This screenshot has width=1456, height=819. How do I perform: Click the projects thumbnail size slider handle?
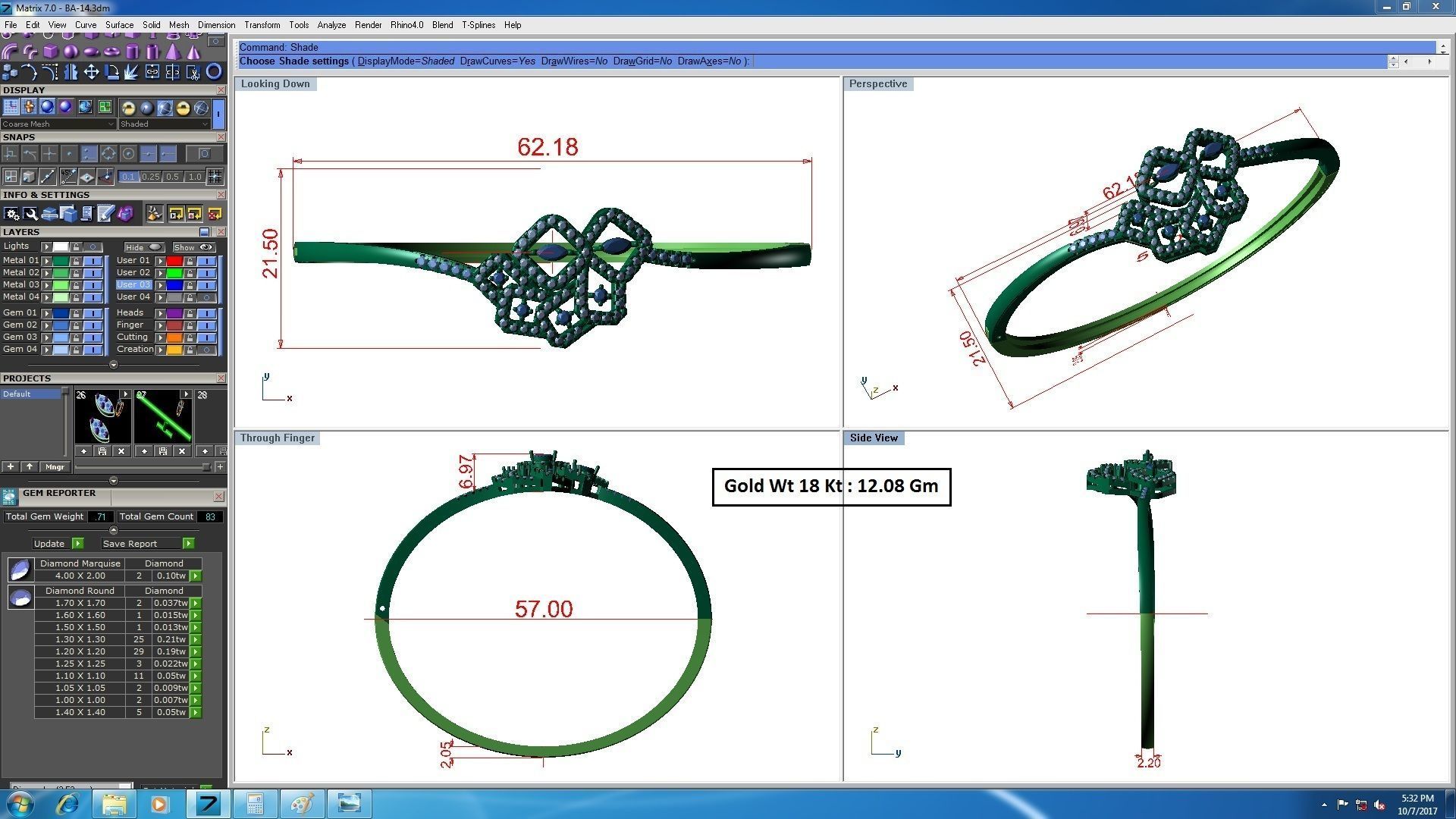tap(206, 467)
